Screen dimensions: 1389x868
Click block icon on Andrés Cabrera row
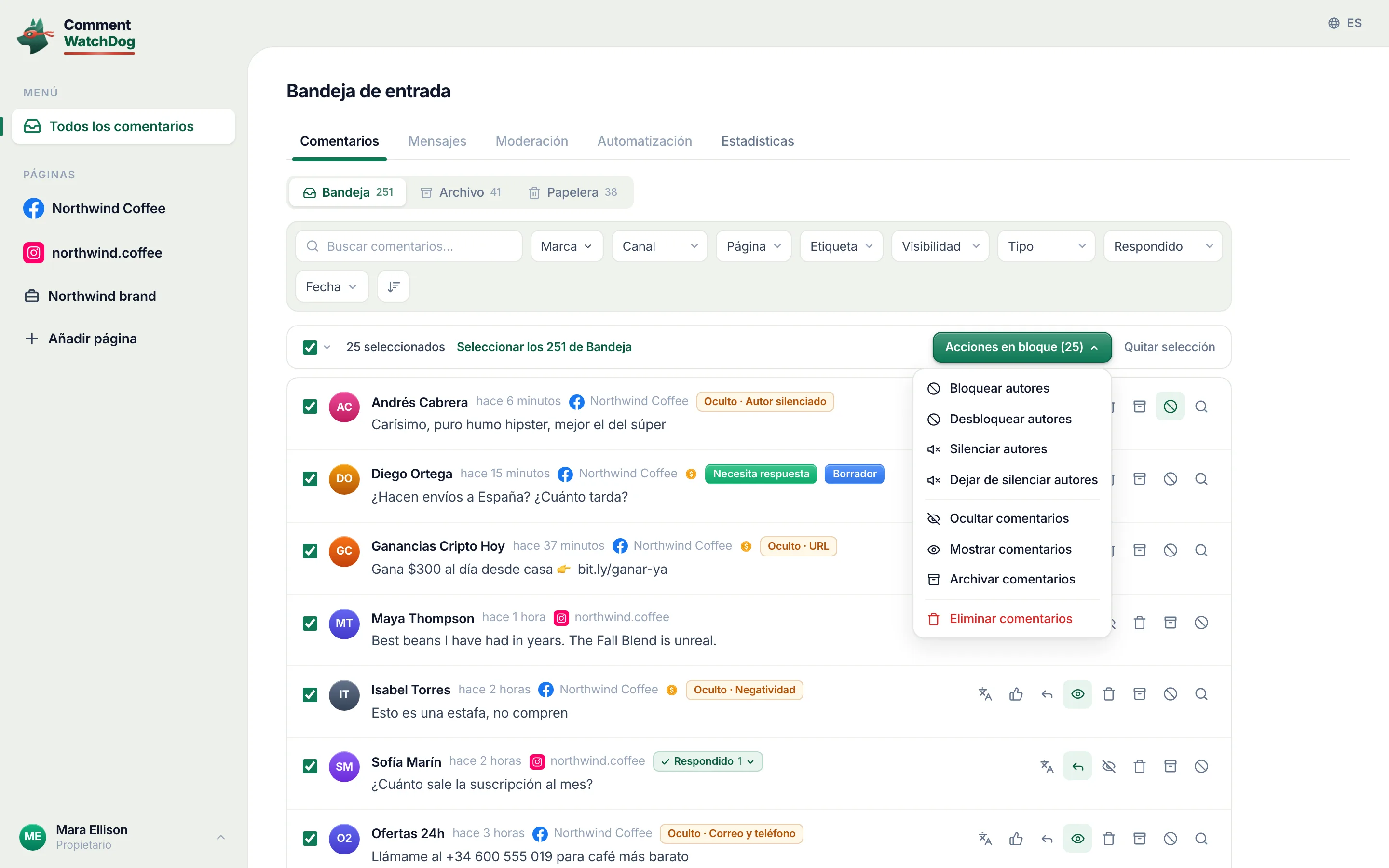tap(1170, 407)
